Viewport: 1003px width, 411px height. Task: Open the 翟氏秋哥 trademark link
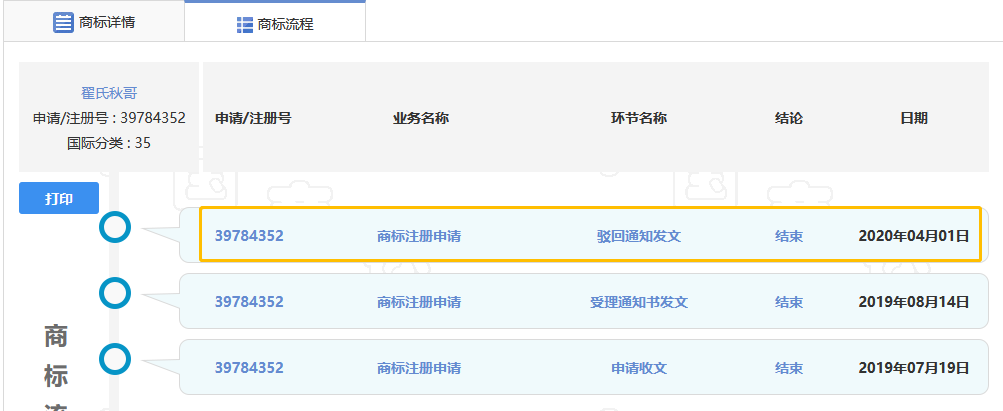coord(109,93)
